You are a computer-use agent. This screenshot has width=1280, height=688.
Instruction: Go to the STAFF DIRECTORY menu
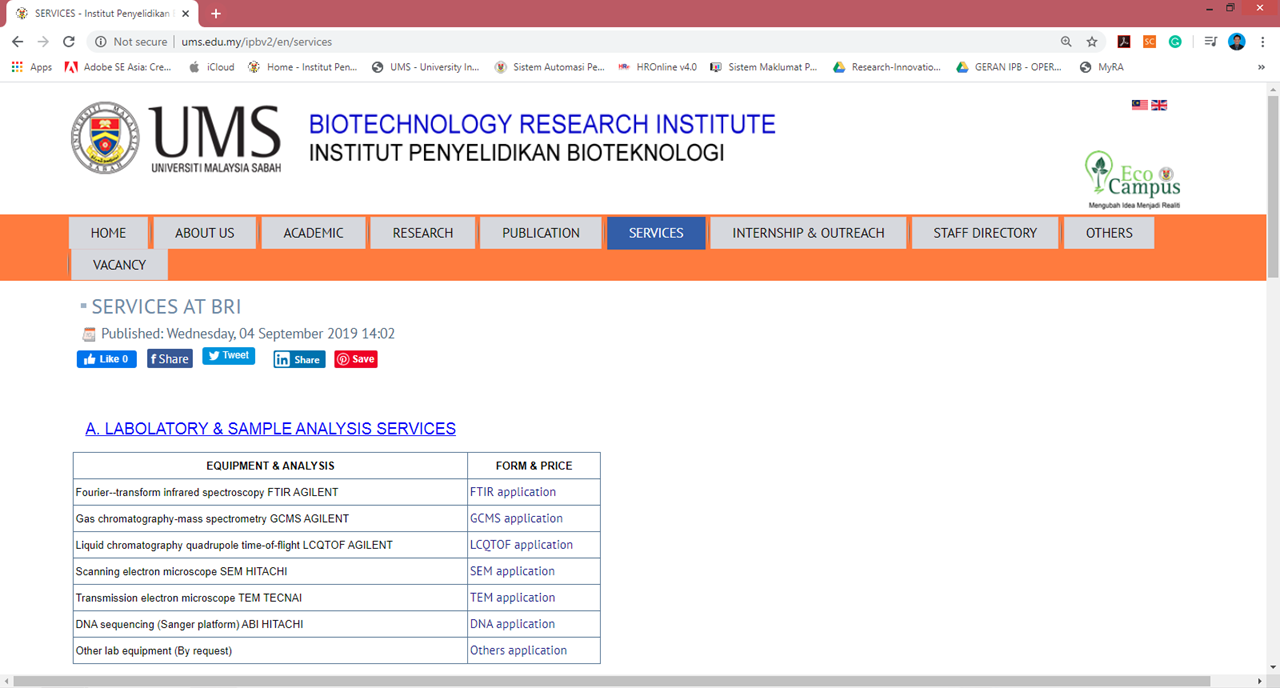click(984, 233)
